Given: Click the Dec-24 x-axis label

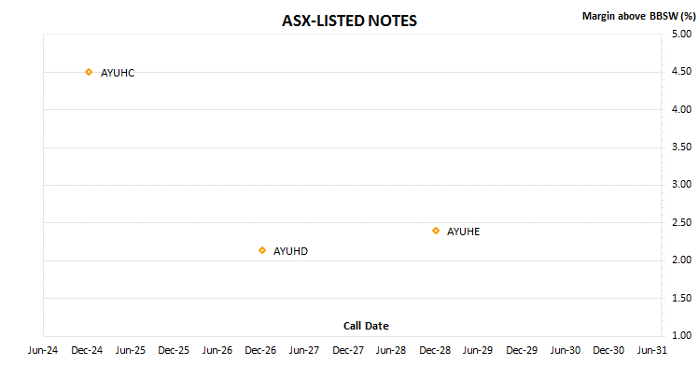Looking at the screenshot, I should click(x=87, y=350).
